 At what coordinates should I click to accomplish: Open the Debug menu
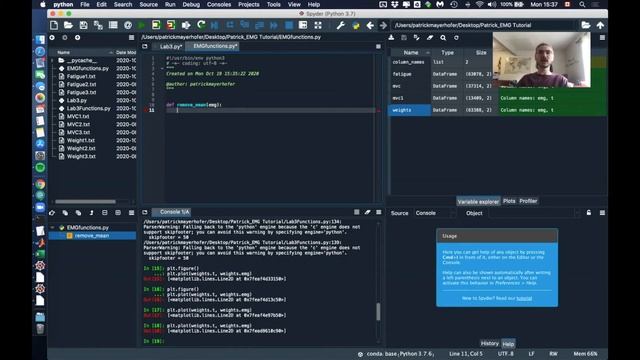tap(191, 4)
